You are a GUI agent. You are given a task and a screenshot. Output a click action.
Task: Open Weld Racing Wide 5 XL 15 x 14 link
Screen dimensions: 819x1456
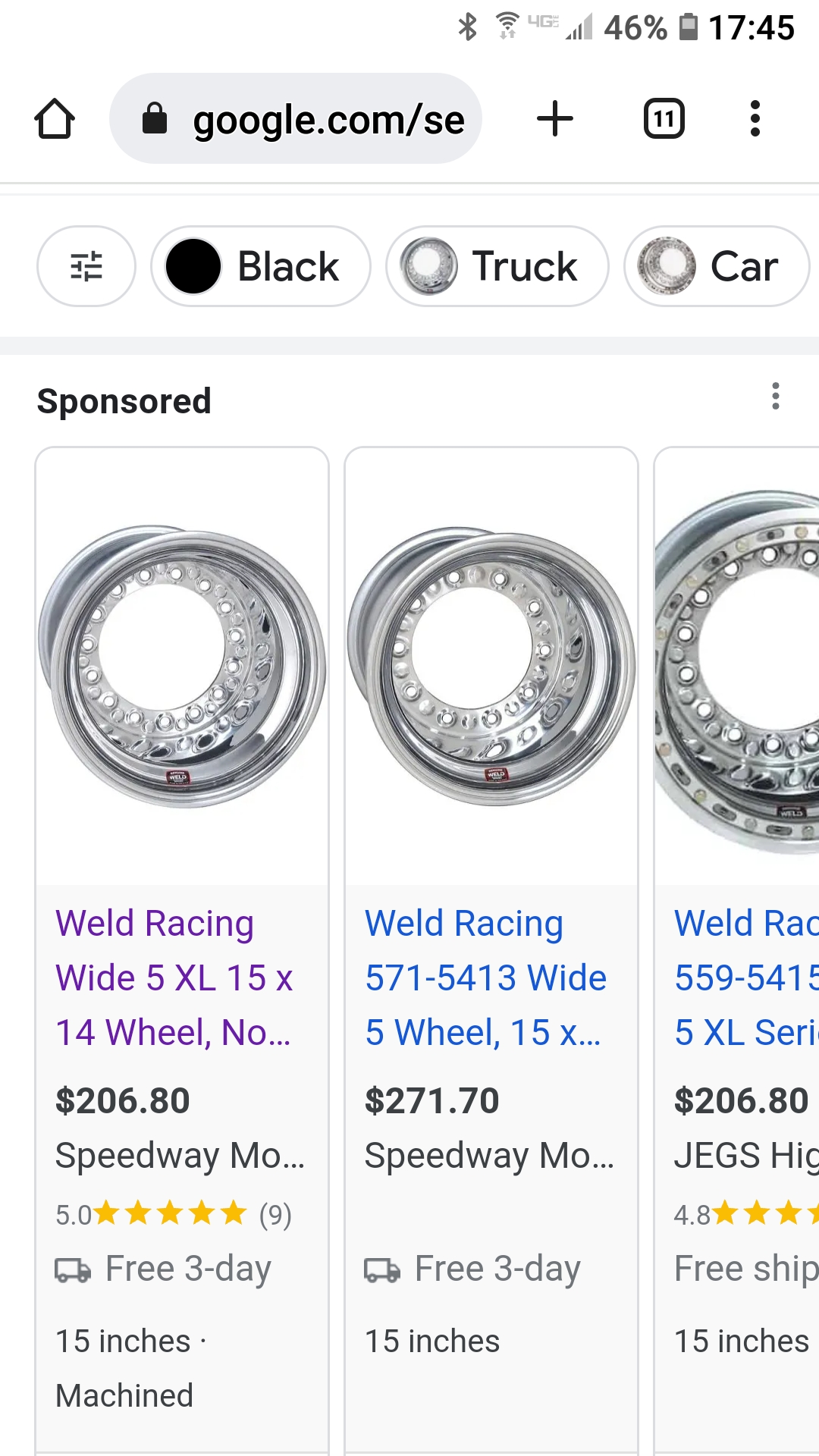[174, 977]
